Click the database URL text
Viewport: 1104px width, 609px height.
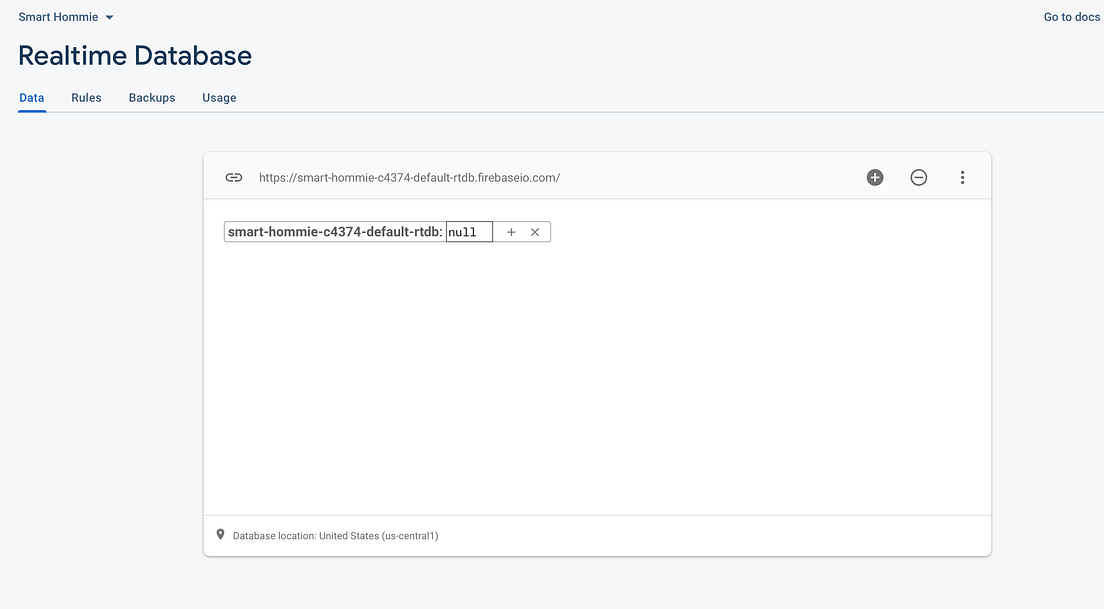click(x=410, y=177)
